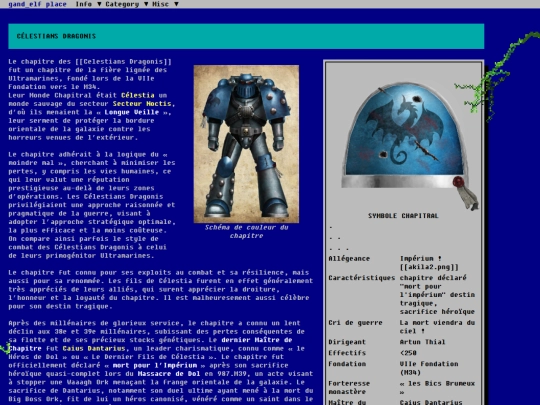Click the SYMBOLE CHAPITRAL heading
This screenshot has height=405, width=540.
403,216
